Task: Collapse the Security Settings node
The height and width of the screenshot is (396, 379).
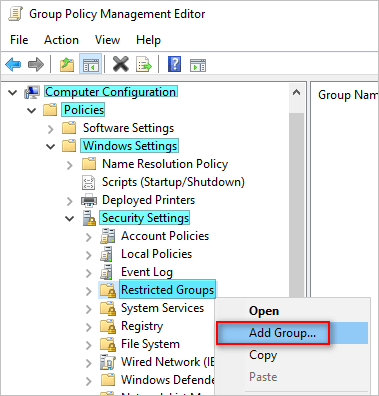Action: coord(69,219)
